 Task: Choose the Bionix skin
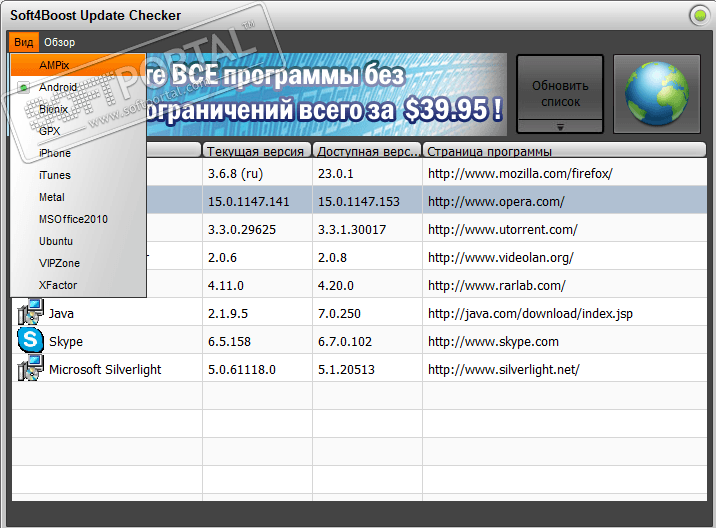pos(78,109)
